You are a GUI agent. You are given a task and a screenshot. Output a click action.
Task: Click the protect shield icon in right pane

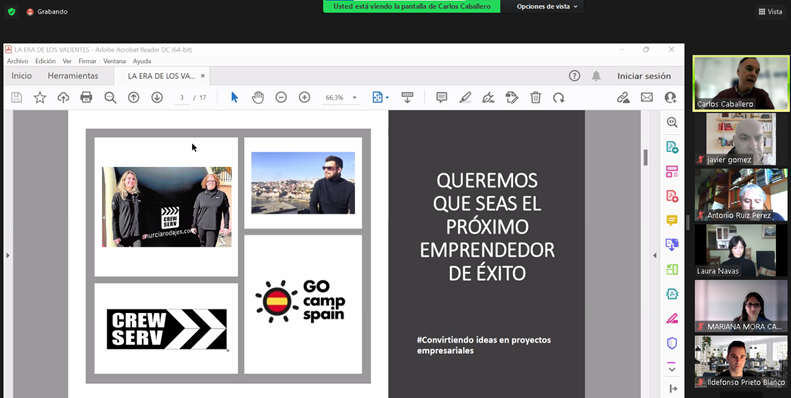(x=672, y=343)
